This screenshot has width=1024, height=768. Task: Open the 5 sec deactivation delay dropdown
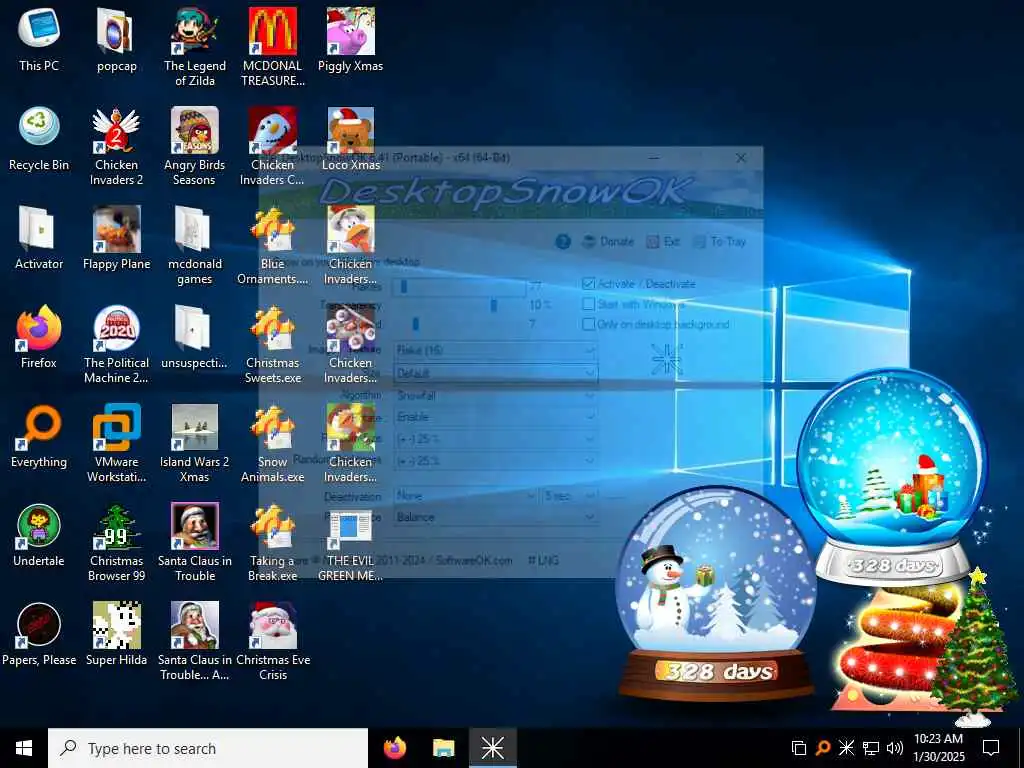[x=569, y=496]
